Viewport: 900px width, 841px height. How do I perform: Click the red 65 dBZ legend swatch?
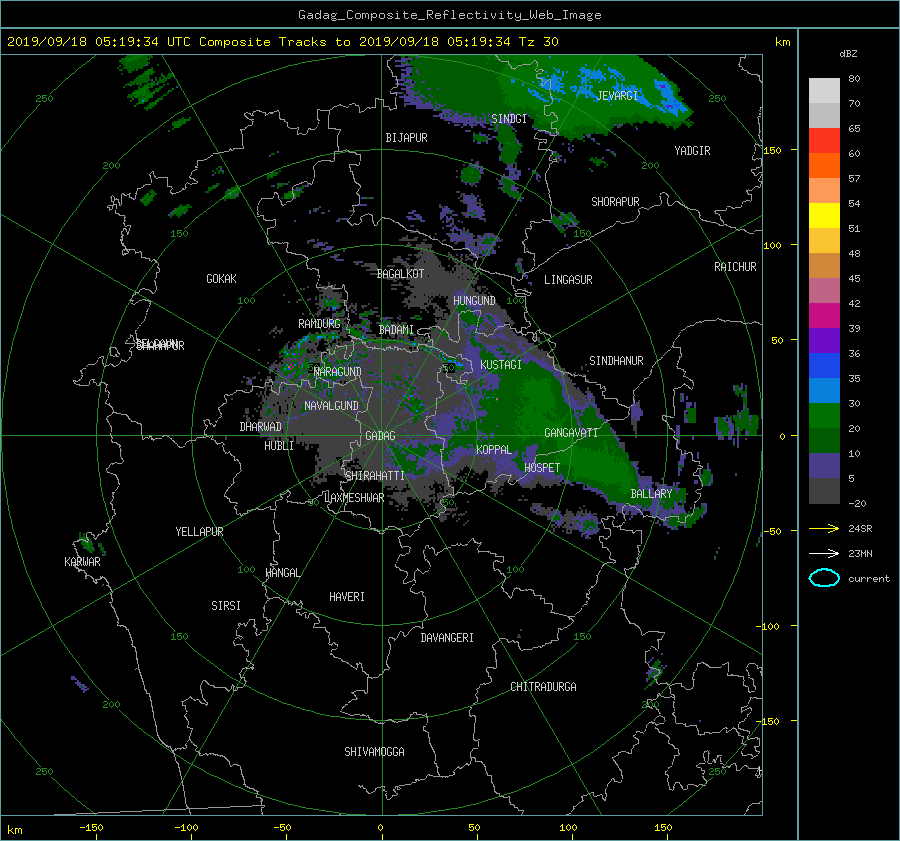pyautogui.click(x=824, y=141)
